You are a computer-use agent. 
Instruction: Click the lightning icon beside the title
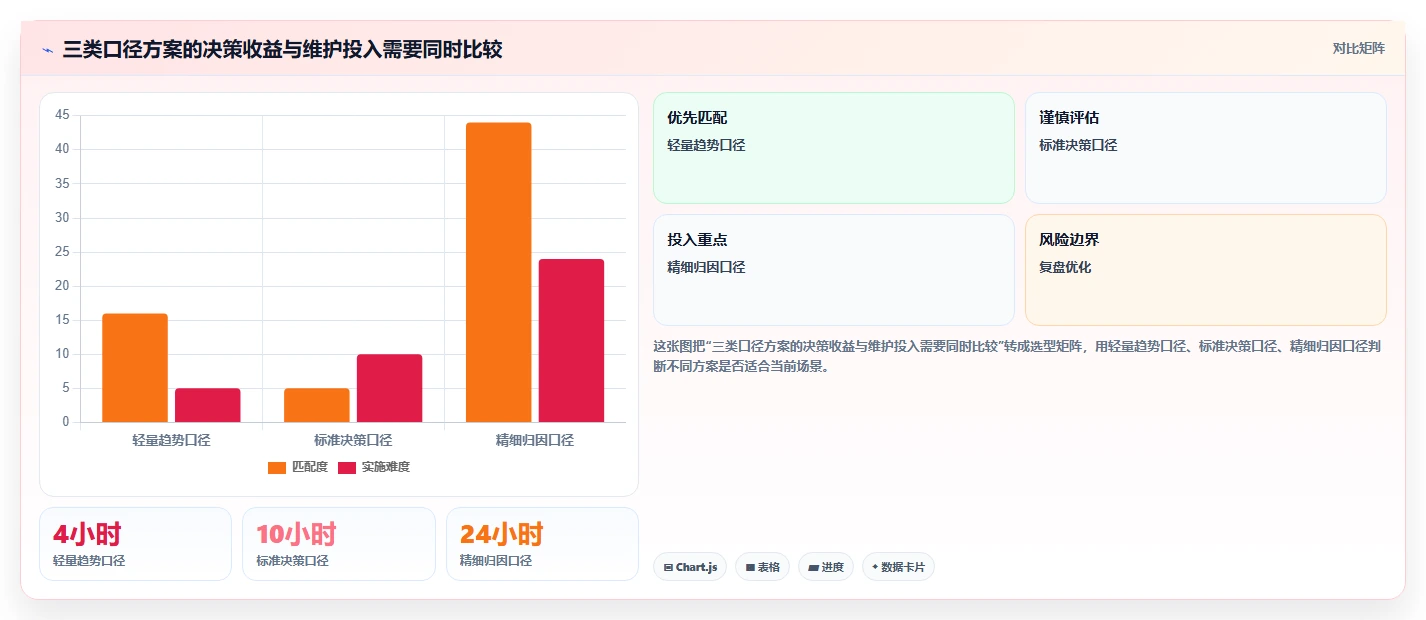coord(48,50)
